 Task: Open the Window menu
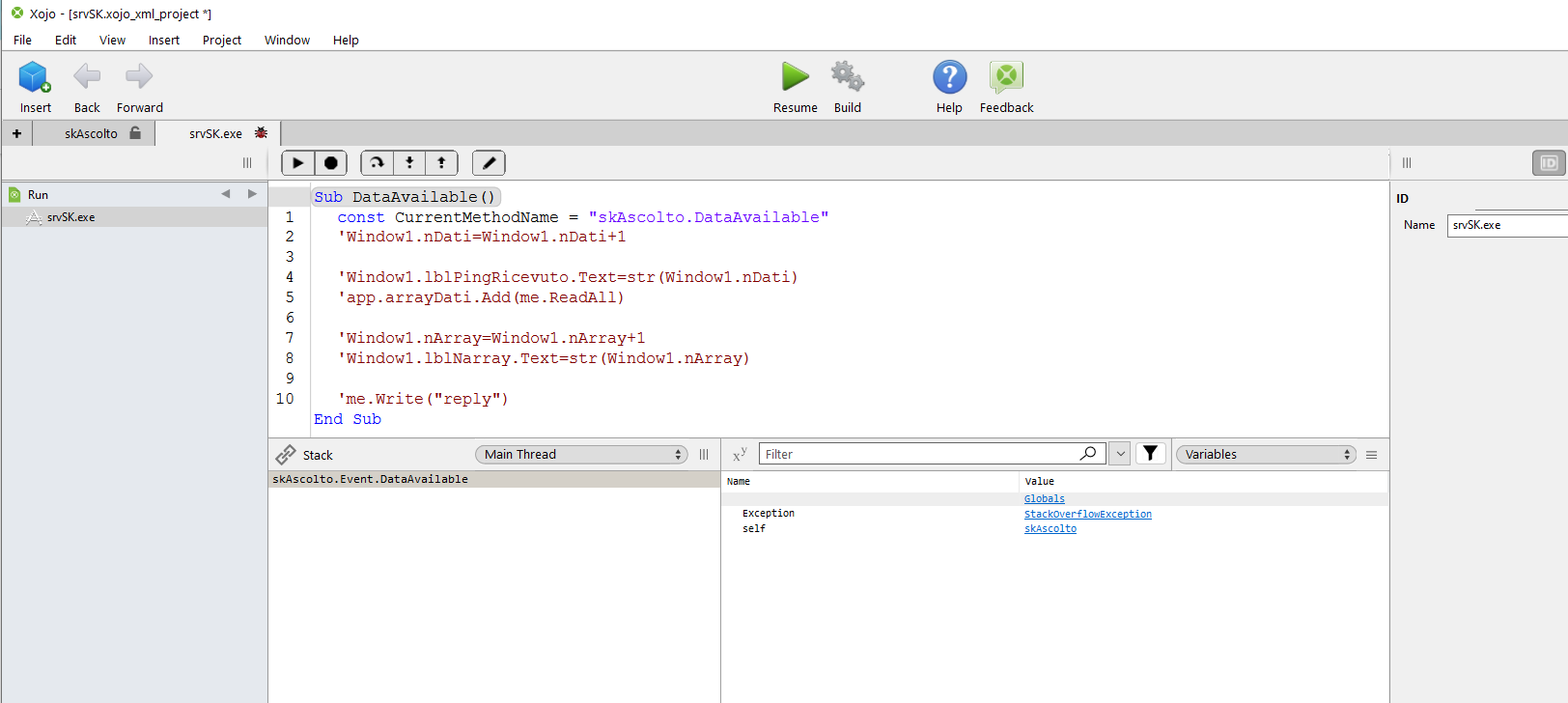[287, 40]
